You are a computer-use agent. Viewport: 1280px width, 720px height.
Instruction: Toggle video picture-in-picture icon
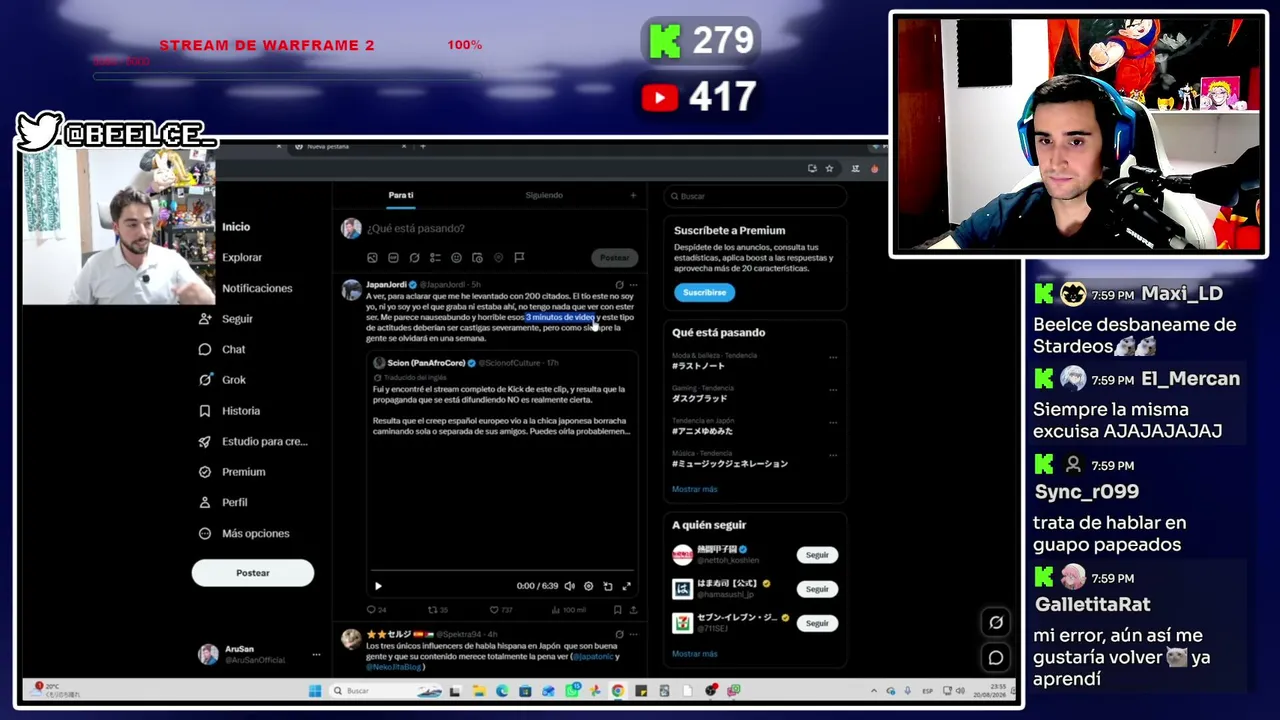coord(607,586)
